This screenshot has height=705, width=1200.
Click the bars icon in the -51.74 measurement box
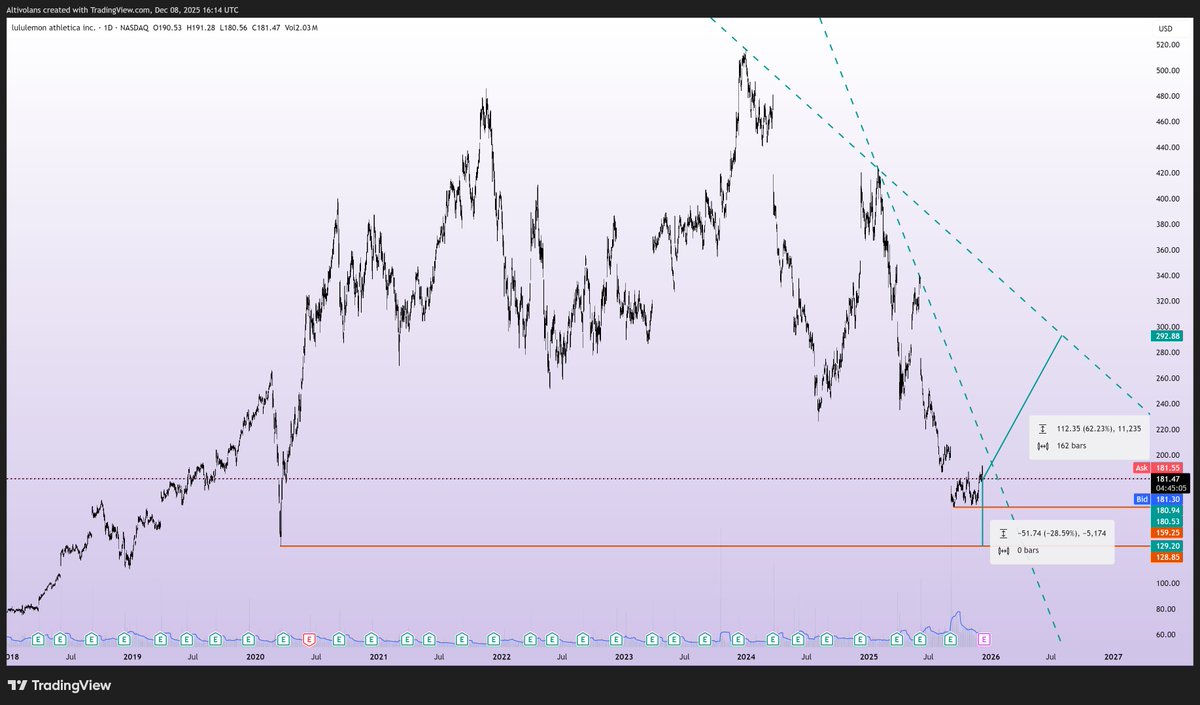pos(1003,550)
